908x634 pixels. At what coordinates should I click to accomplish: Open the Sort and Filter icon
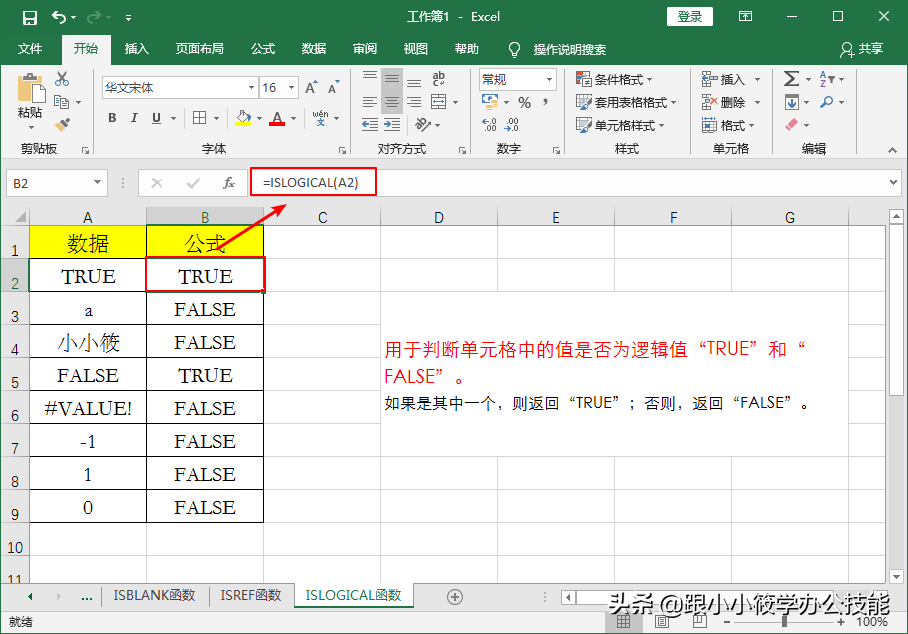(x=828, y=79)
